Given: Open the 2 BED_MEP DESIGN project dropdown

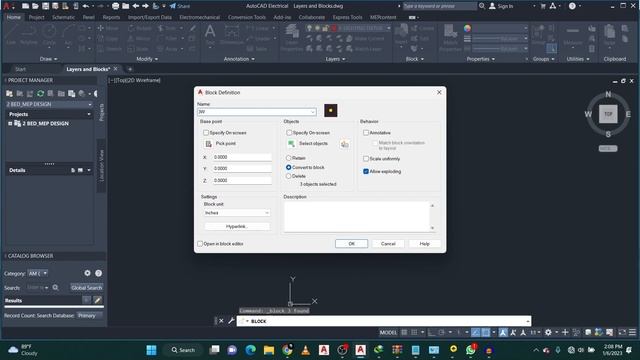Looking at the screenshot, I should click(49, 104).
